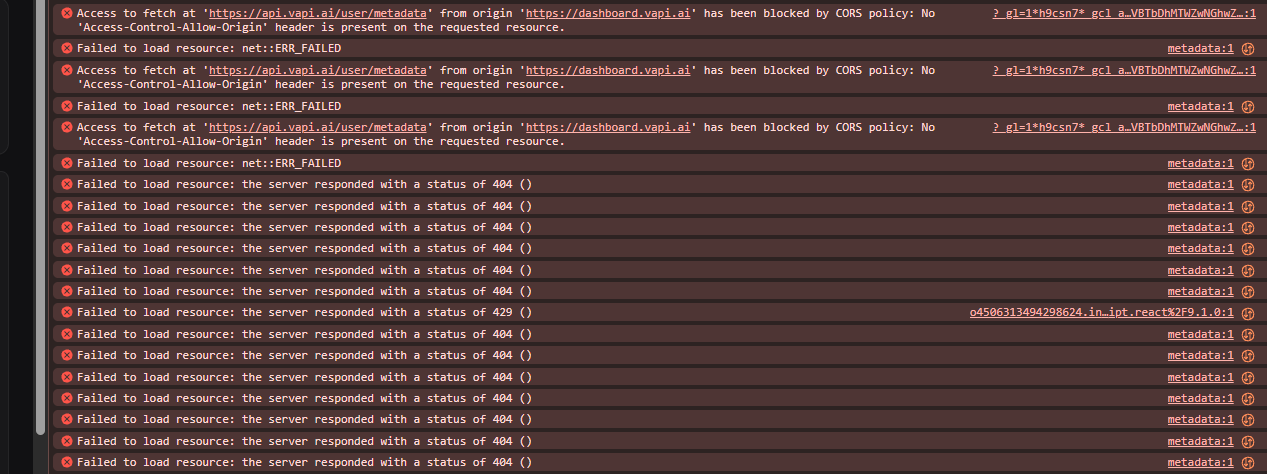Viewport: 1267px width, 474px height.
Task: Open api.vapi.ai/user/metadata URL in the first CORS error
Action: pos(320,13)
